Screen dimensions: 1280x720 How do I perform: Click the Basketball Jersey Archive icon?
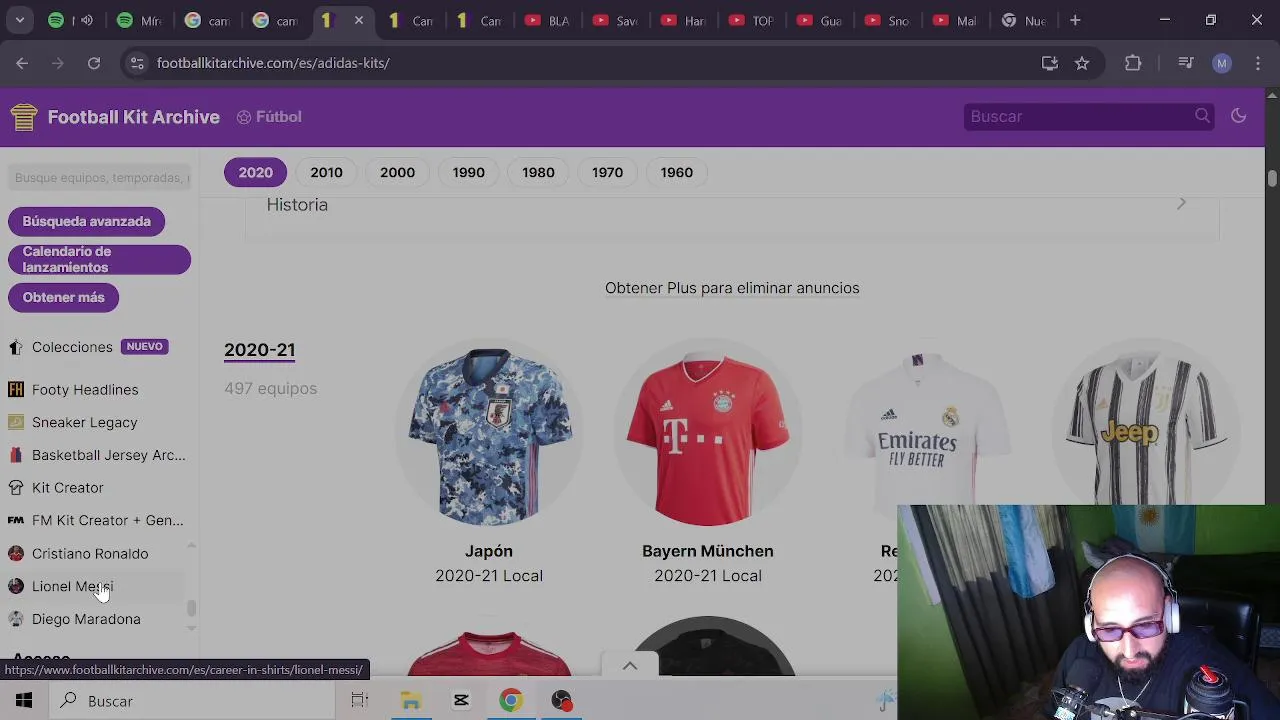(x=16, y=455)
